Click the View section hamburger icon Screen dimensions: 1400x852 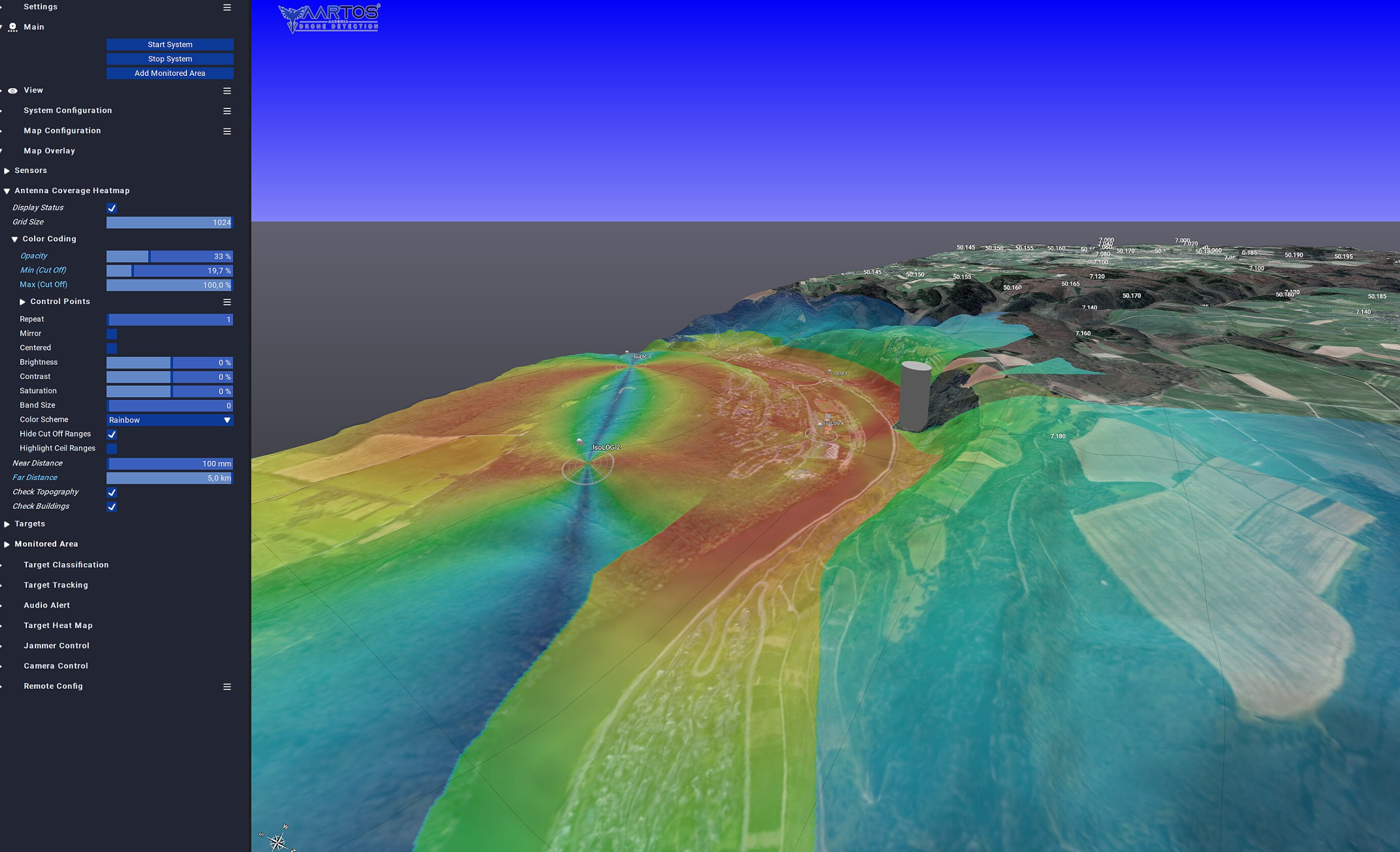pyautogui.click(x=227, y=91)
